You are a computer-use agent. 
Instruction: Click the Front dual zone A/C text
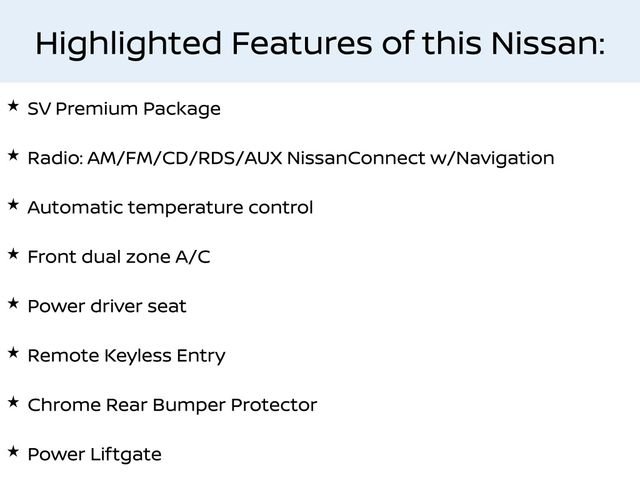coord(119,257)
